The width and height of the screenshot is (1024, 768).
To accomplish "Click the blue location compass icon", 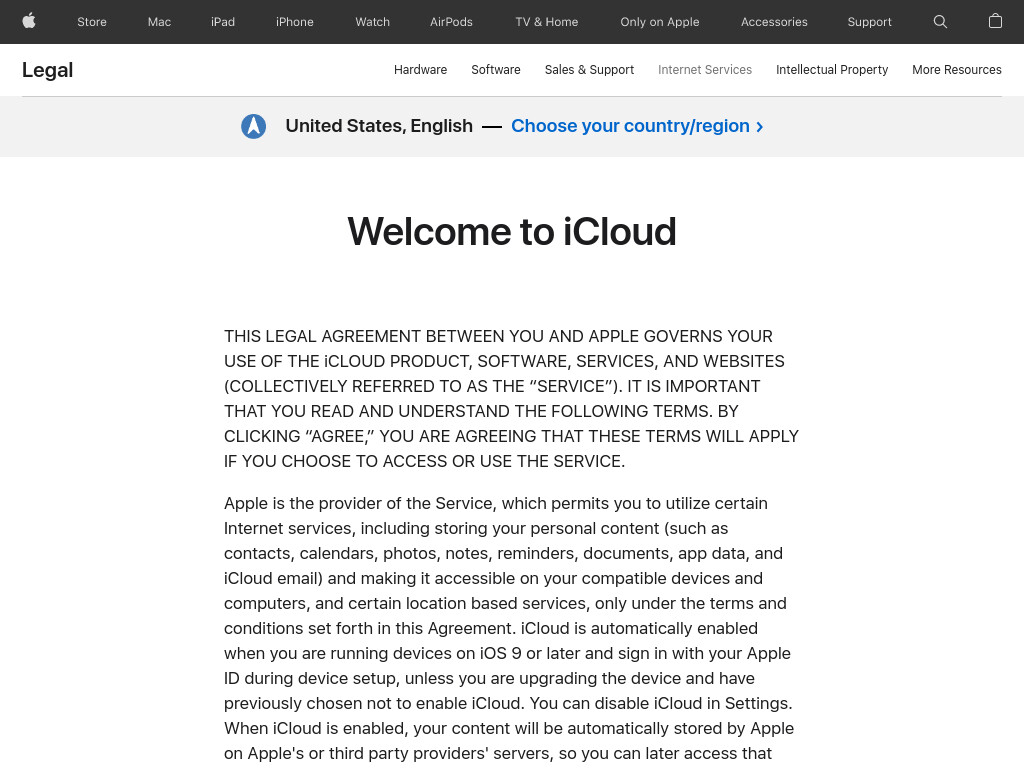I will pos(253,126).
